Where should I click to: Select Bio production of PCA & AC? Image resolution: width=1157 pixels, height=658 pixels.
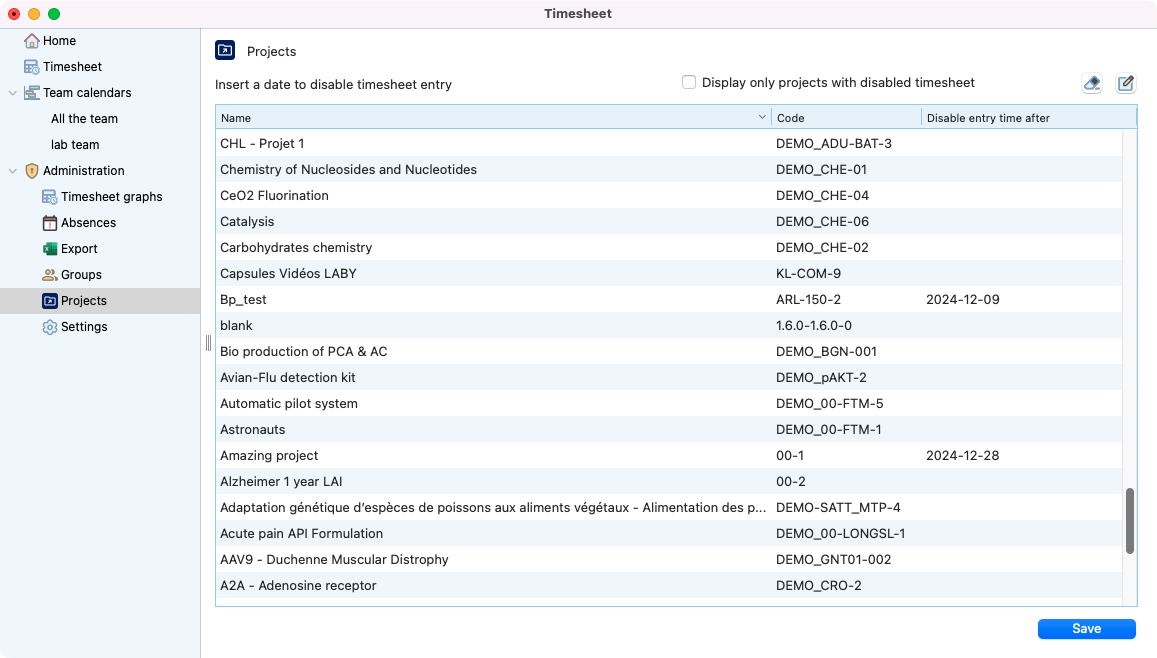point(669,352)
